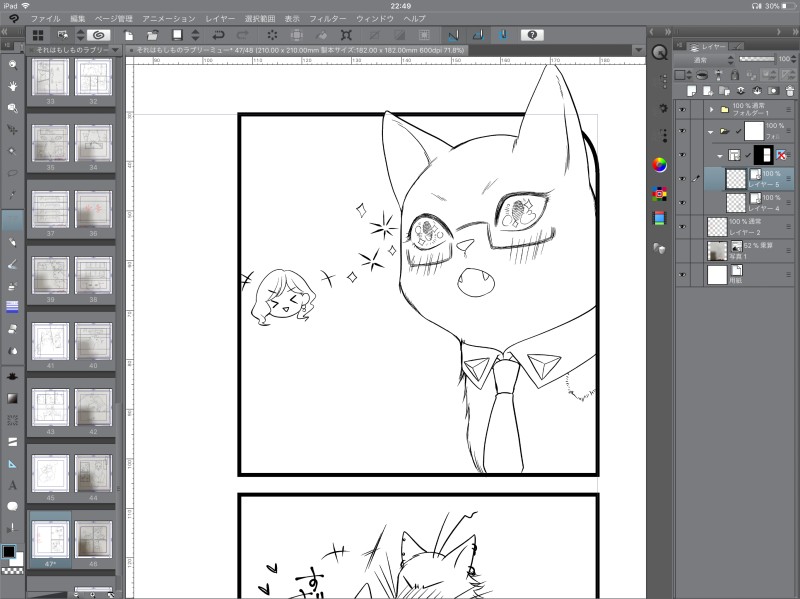Open the フィルター menu

[x=328, y=18]
